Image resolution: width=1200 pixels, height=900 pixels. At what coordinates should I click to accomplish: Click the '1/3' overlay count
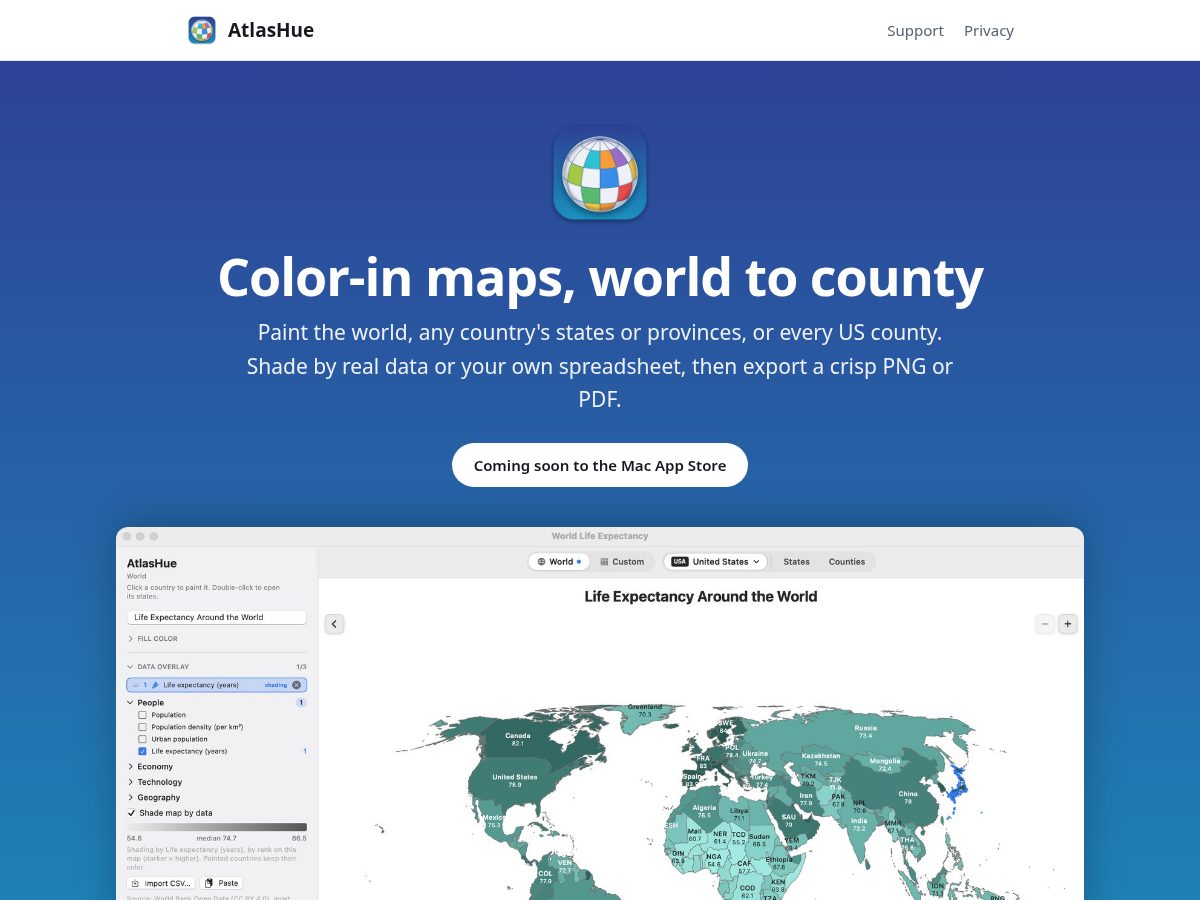point(301,667)
